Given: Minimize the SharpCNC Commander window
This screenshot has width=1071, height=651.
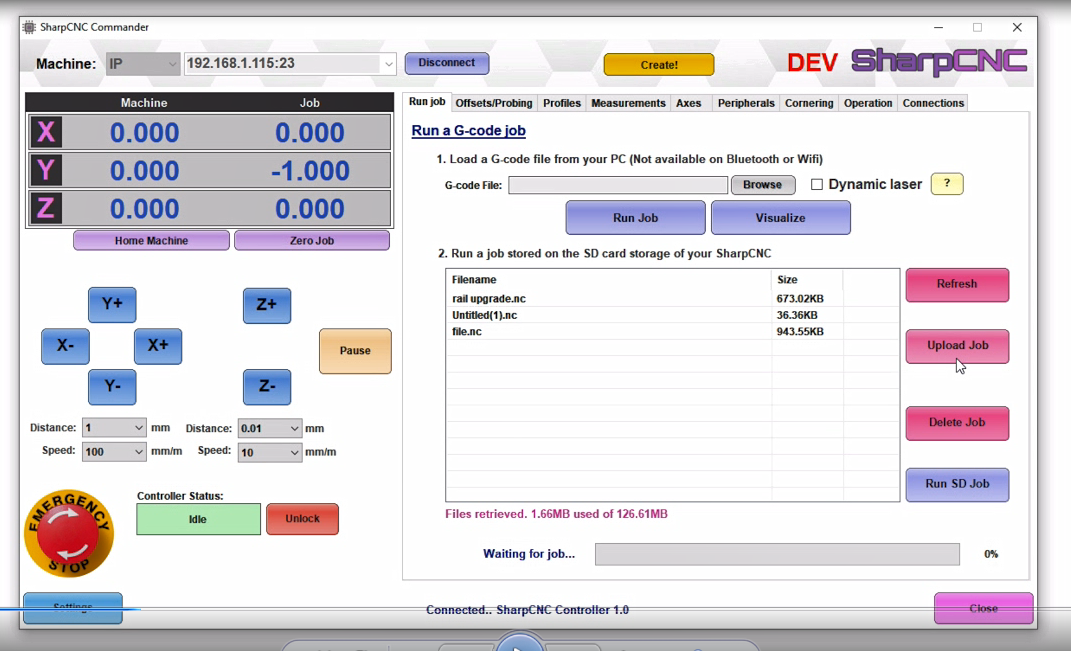Looking at the screenshot, I should coord(938,27).
